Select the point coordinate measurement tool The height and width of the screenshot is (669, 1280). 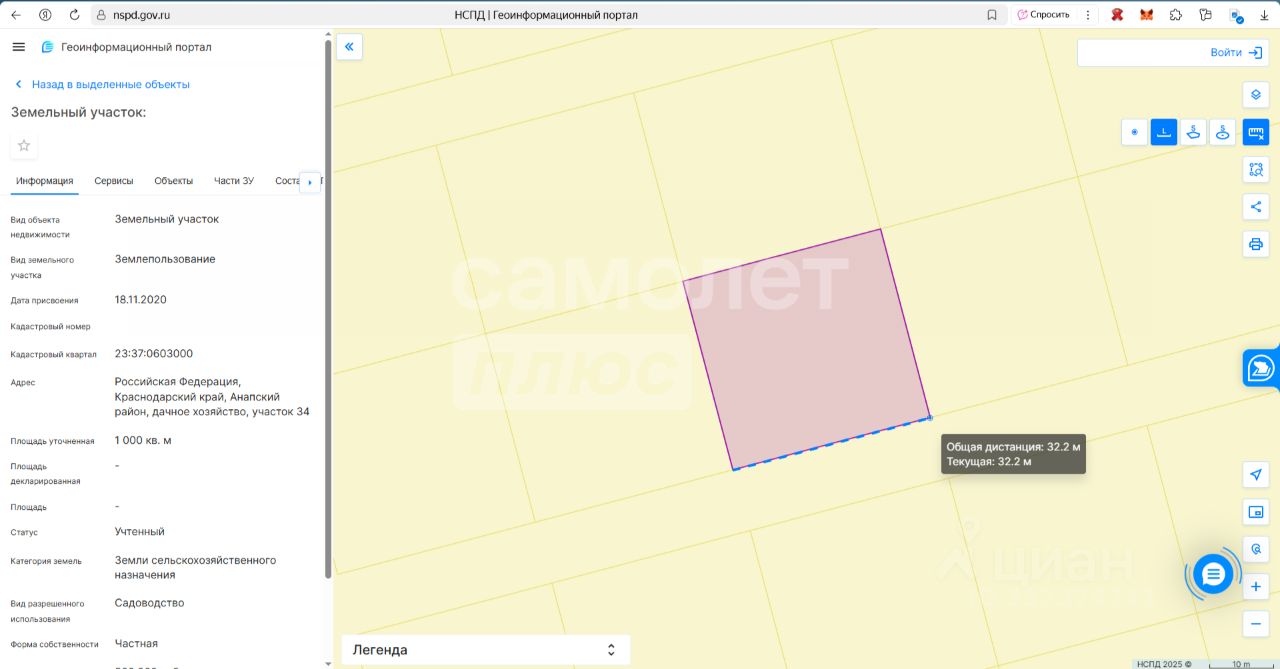pyautogui.click(x=1134, y=132)
